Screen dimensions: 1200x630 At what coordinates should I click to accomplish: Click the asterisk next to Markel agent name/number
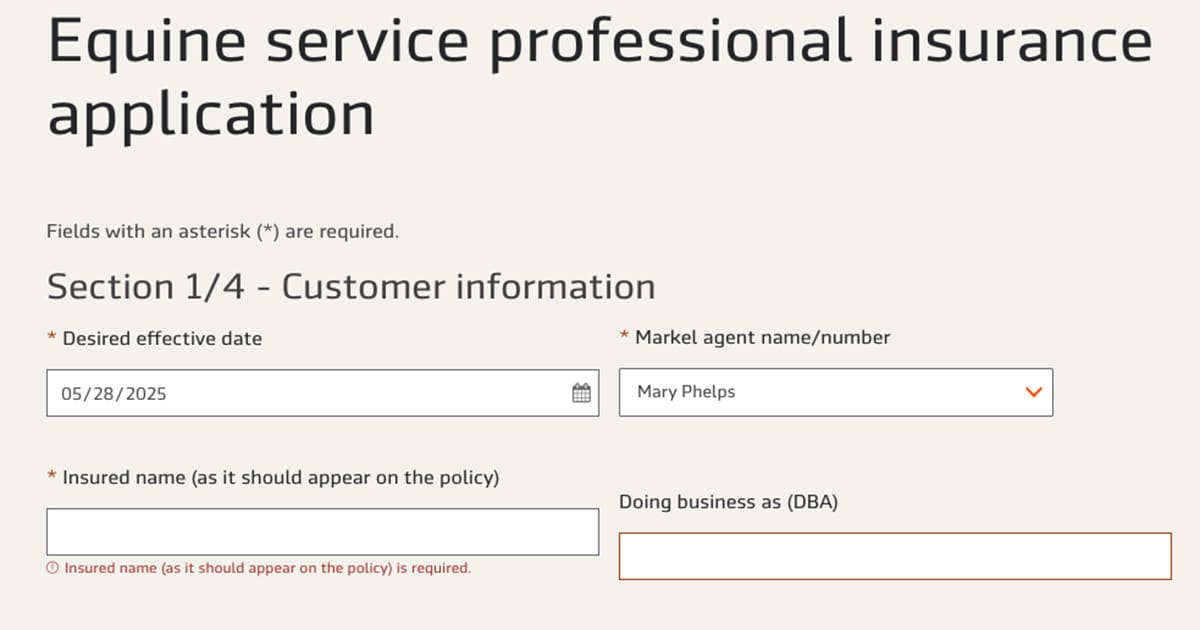click(x=625, y=337)
